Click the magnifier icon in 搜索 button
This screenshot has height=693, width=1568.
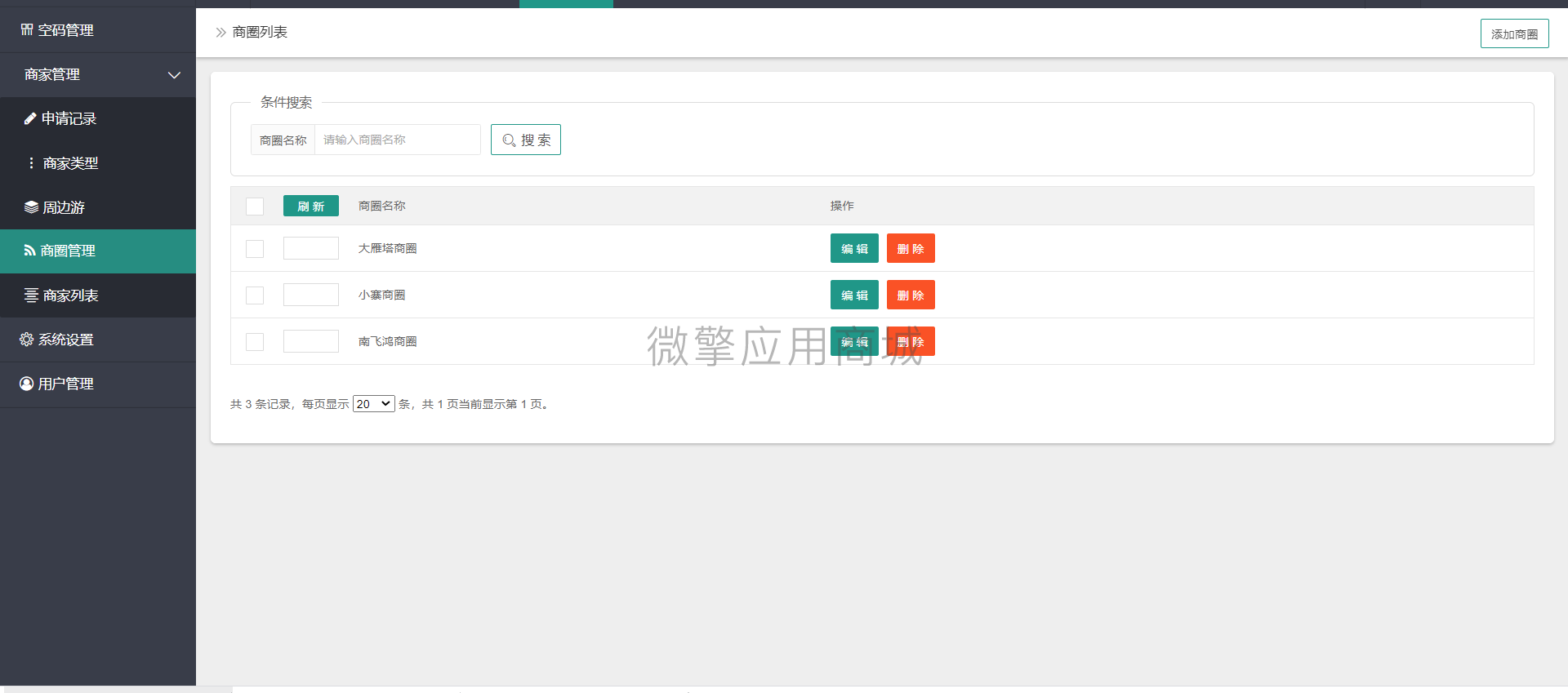509,140
